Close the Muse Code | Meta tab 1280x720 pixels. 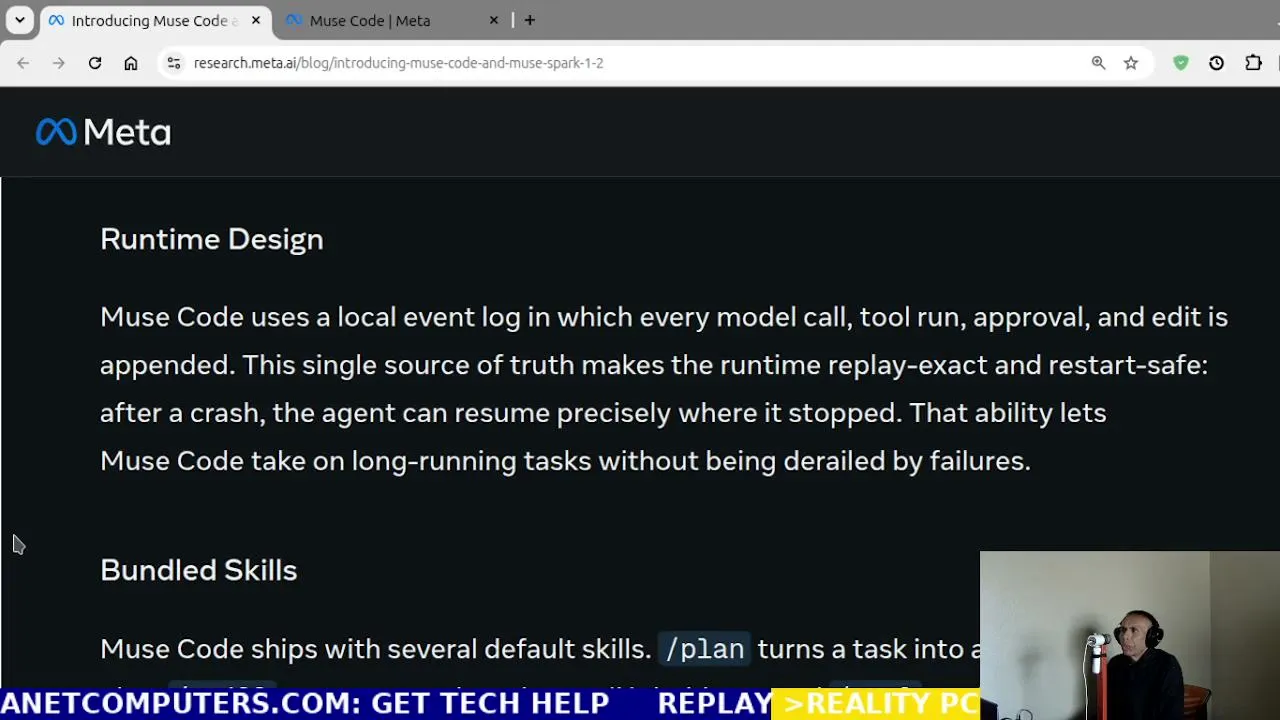pyautogui.click(x=493, y=20)
